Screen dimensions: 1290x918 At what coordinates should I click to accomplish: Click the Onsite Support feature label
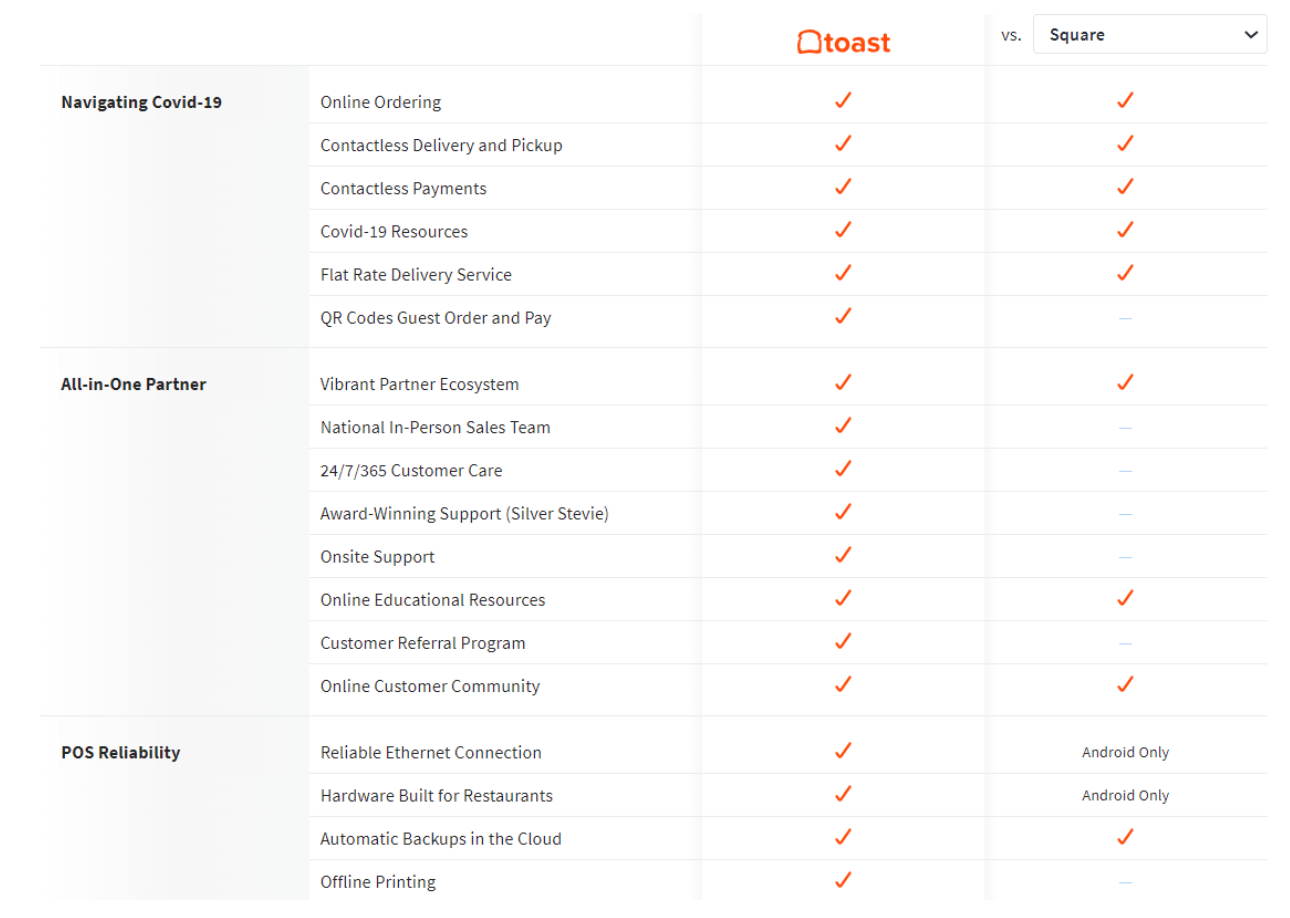[x=377, y=557]
